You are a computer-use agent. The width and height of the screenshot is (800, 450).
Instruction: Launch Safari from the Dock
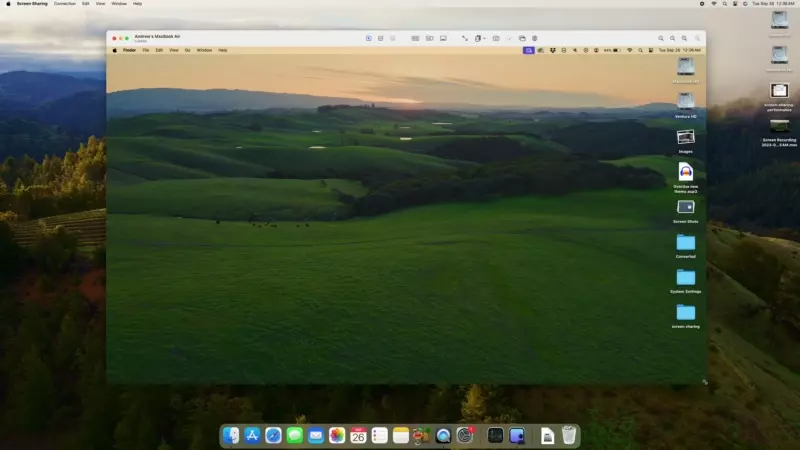(x=273, y=435)
